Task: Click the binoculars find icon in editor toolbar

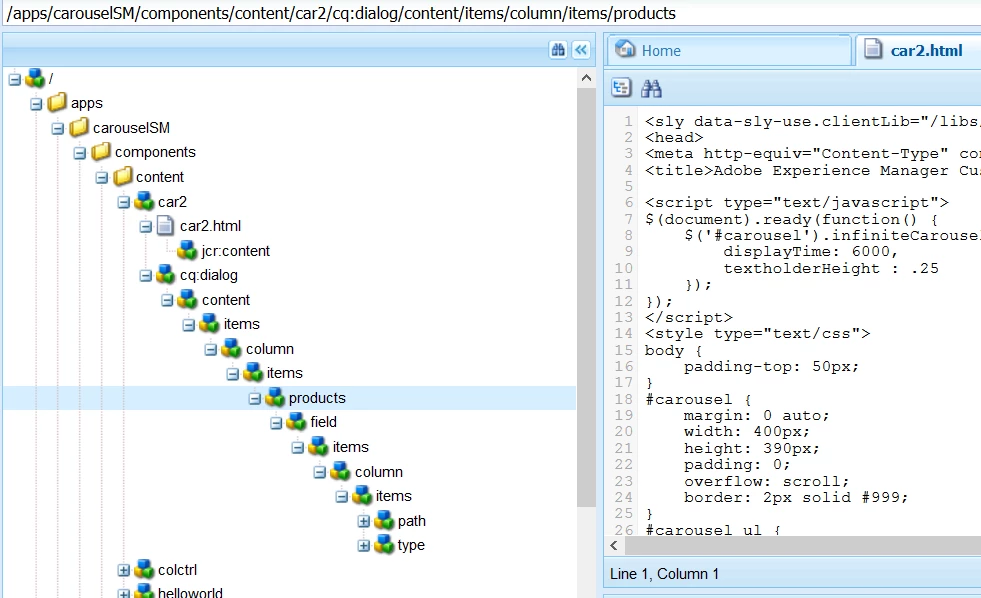Action: tap(651, 88)
